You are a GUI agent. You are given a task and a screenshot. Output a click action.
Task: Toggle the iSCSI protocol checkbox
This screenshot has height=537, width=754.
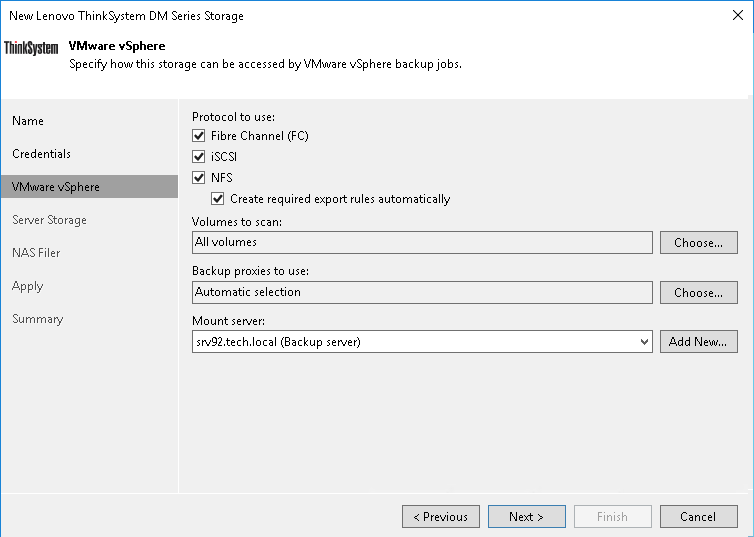pos(199,157)
